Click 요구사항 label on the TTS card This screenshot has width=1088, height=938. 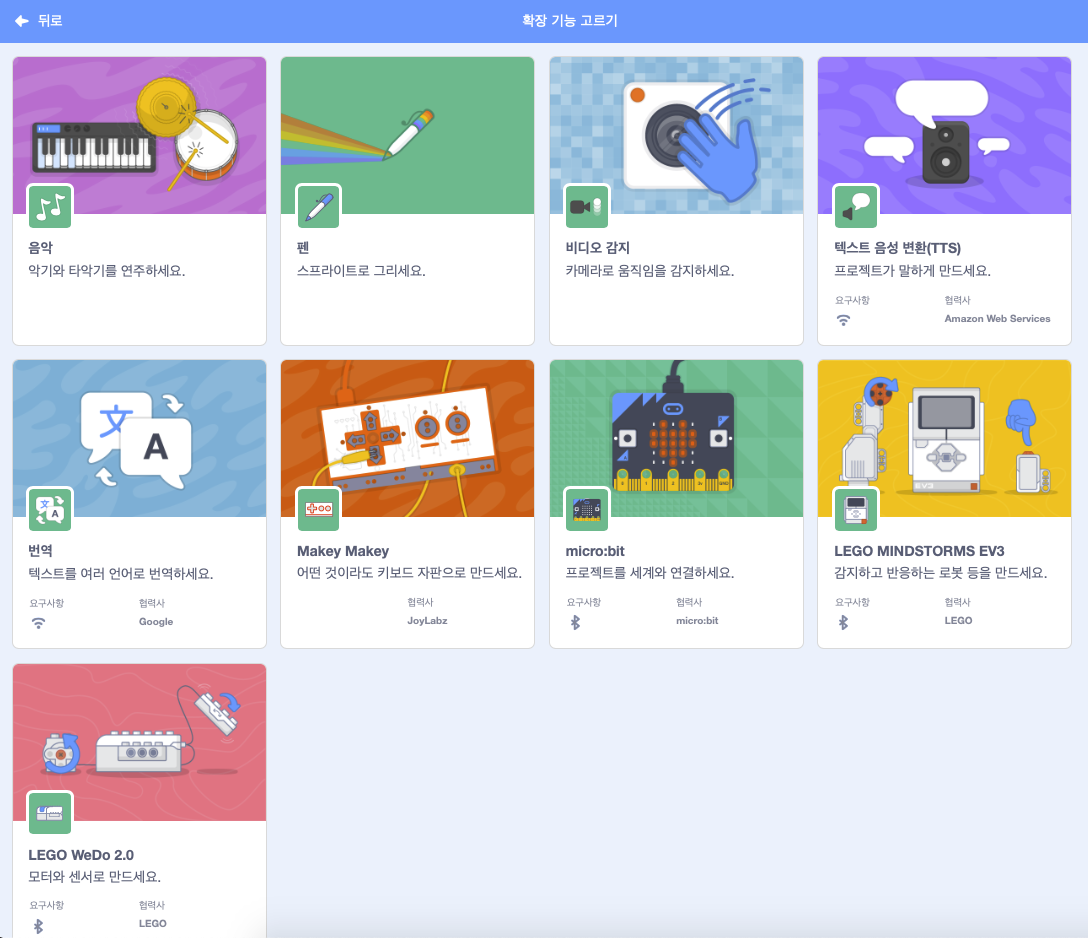853,300
